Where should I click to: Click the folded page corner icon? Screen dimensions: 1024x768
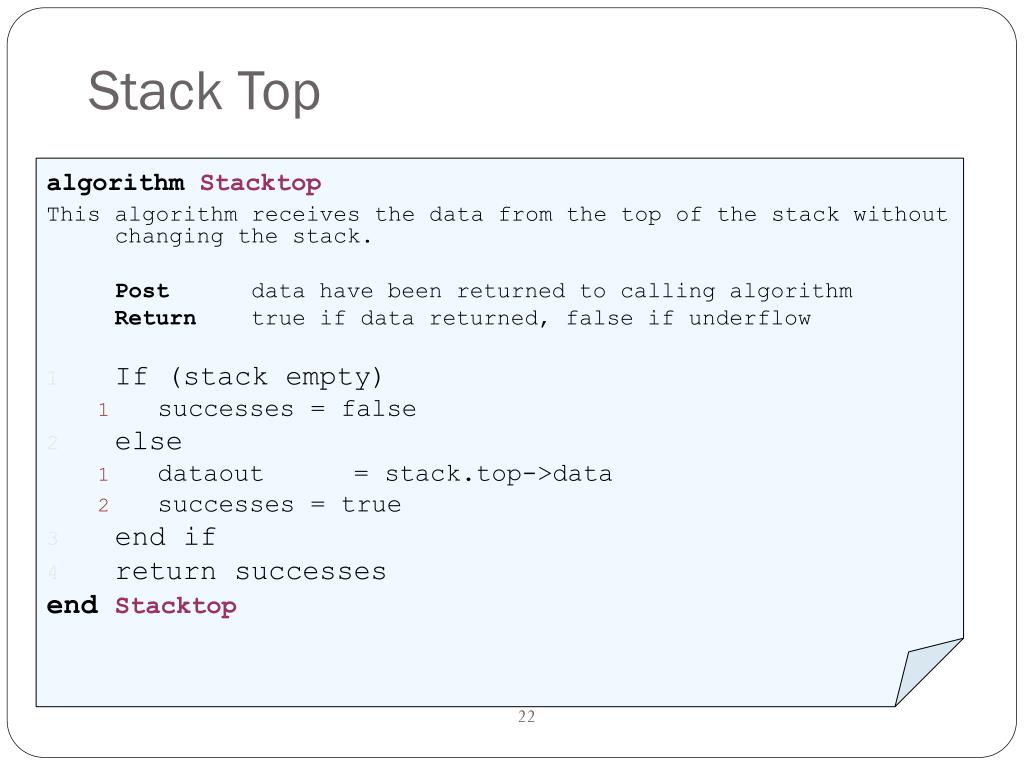pos(929,672)
